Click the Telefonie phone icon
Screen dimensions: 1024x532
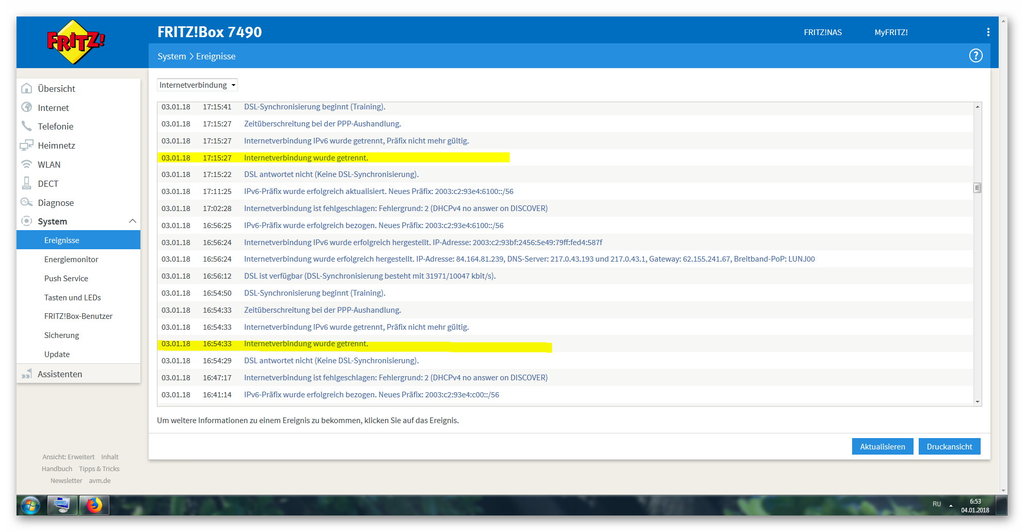click(x=27, y=126)
